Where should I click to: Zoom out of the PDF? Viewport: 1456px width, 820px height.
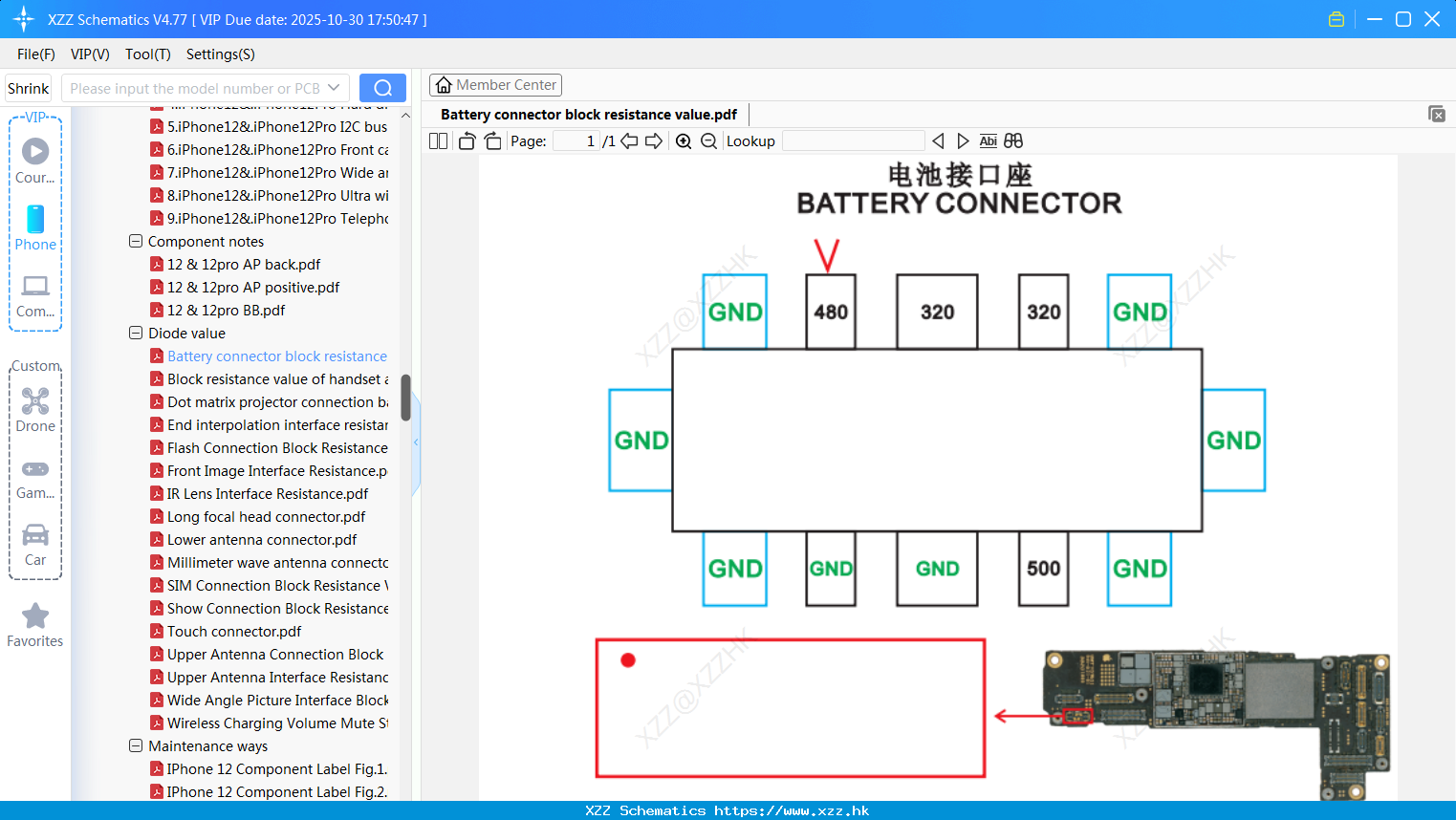pyautogui.click(x=708, y=140)
